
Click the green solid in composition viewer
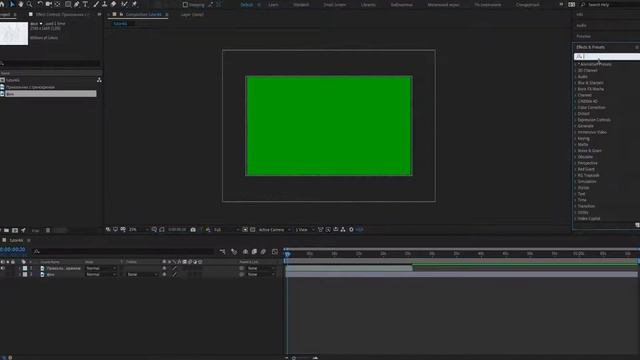pyautogui.click(x=329, y=126)
